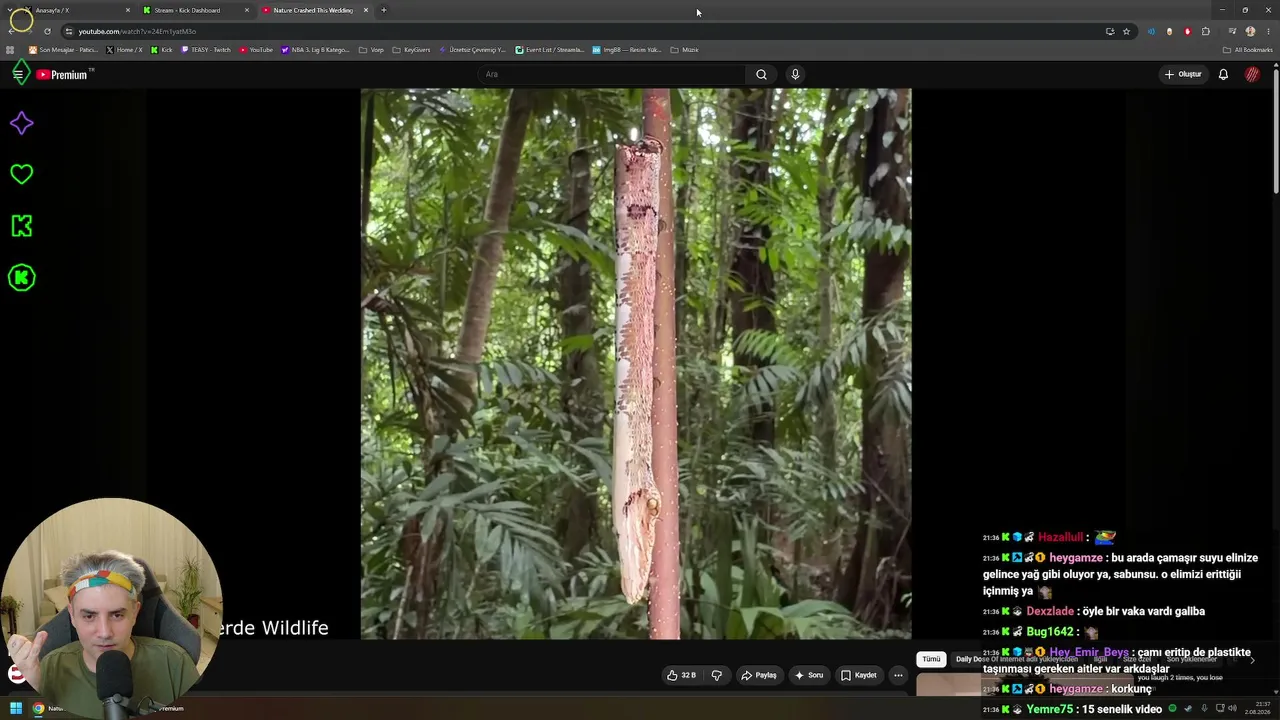Open the blue speaker extension icon
This screenshot has height=720, width=1280.
pos(1151,31)
